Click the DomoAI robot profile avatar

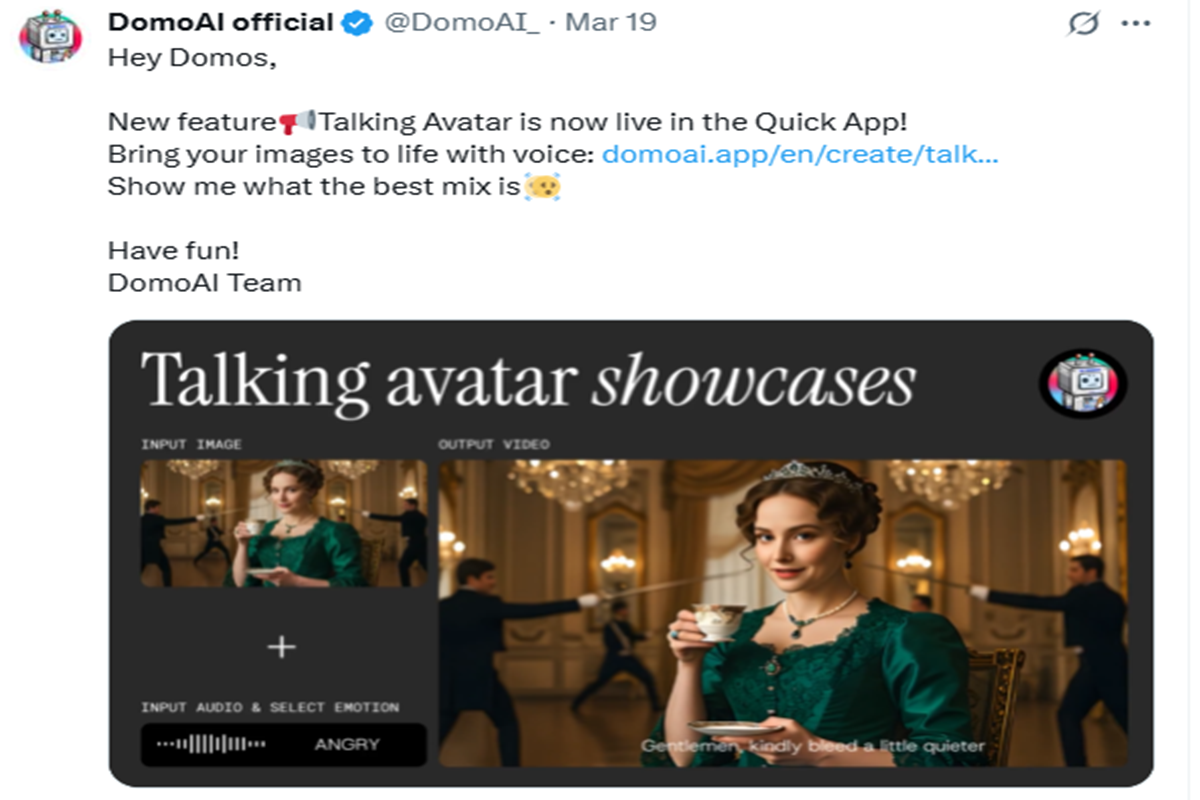coord(51,37)
